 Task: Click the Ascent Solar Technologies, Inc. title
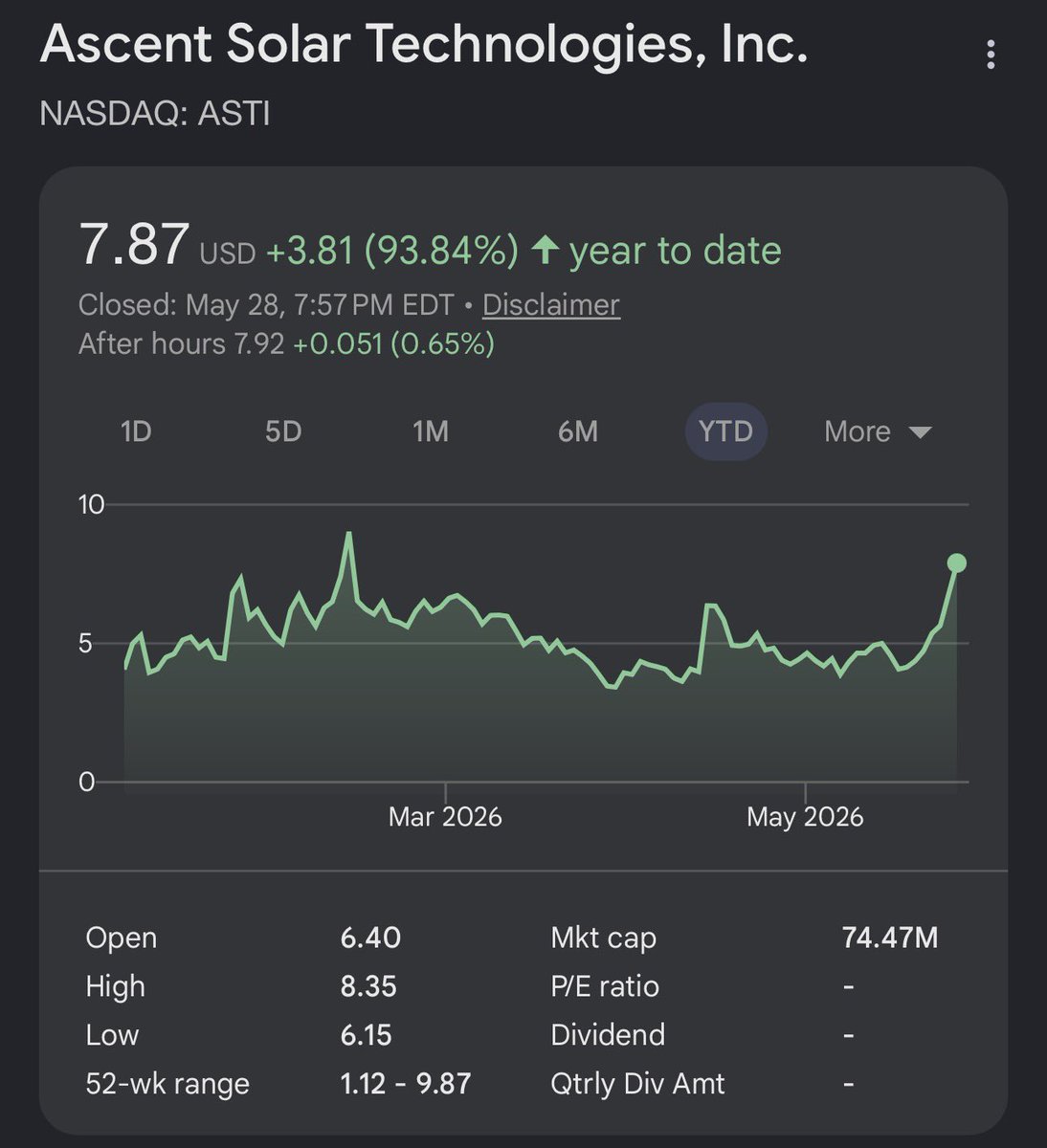(424, 45)
